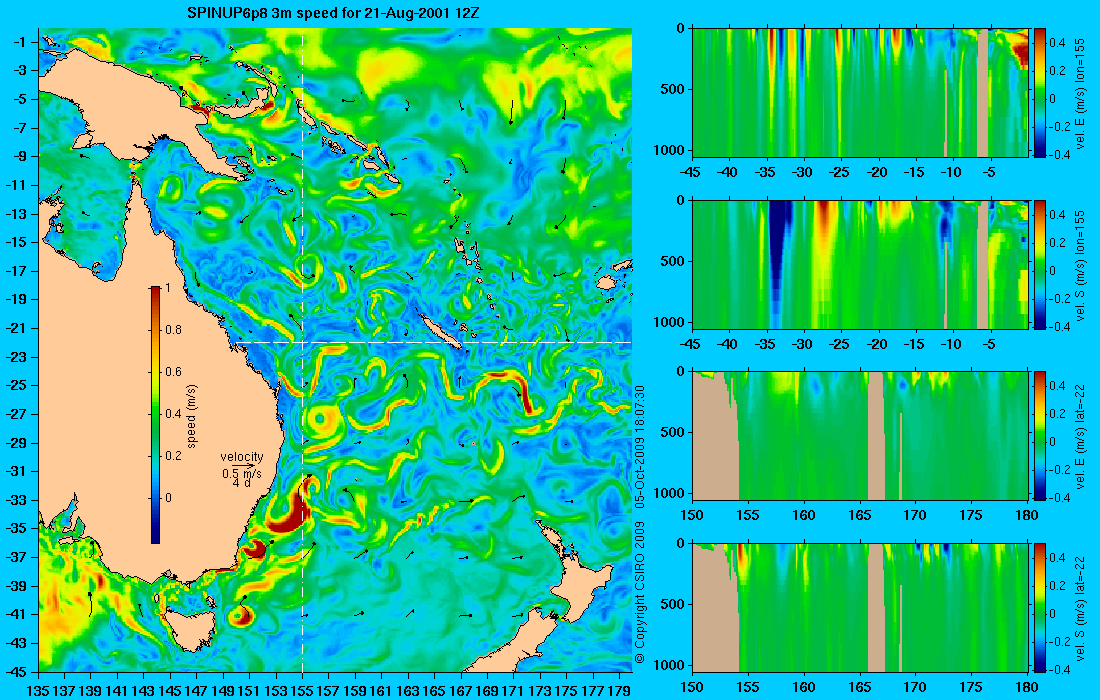Screen dimensions: 1100x700
Task: Click the vertical speed colorbar over Australia
Action: (x=155, y=415)
